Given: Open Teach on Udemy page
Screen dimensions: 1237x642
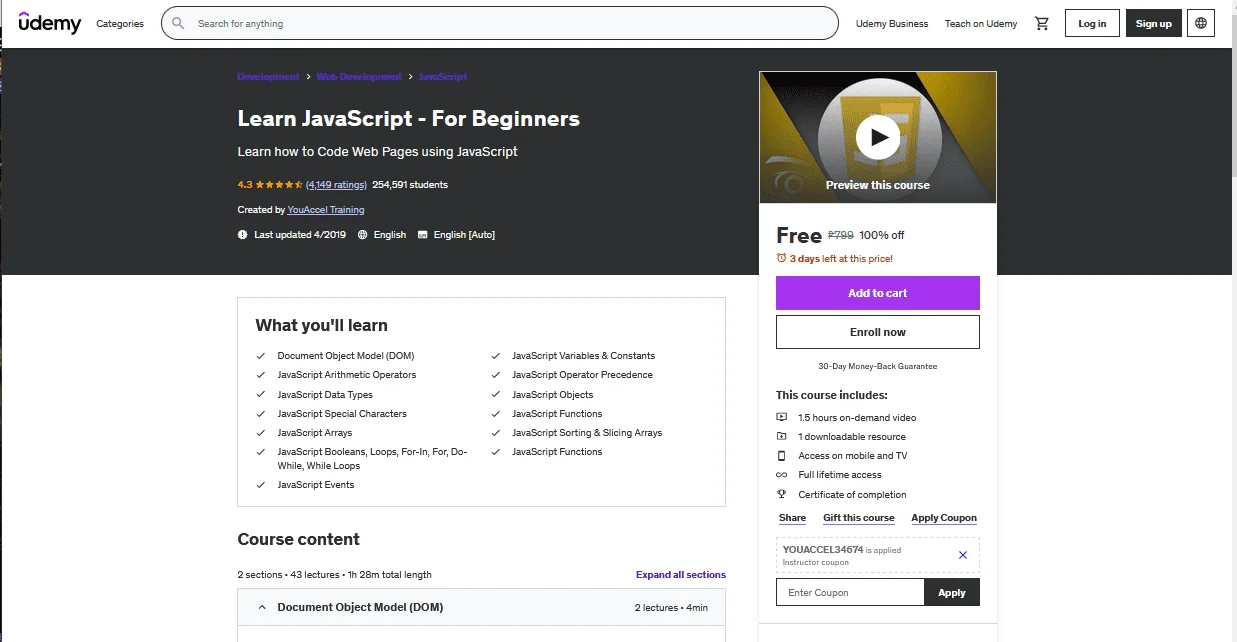Looking at the screenshot, I should 981,23.
